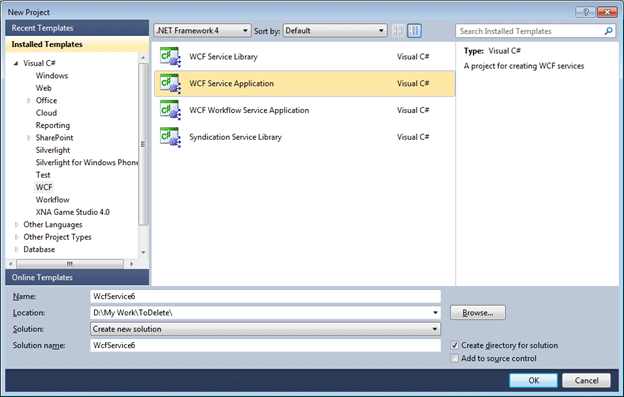The height and width of the screenshot is (397, 624).
Task: Select the Web template category
Action: [43, 88]
